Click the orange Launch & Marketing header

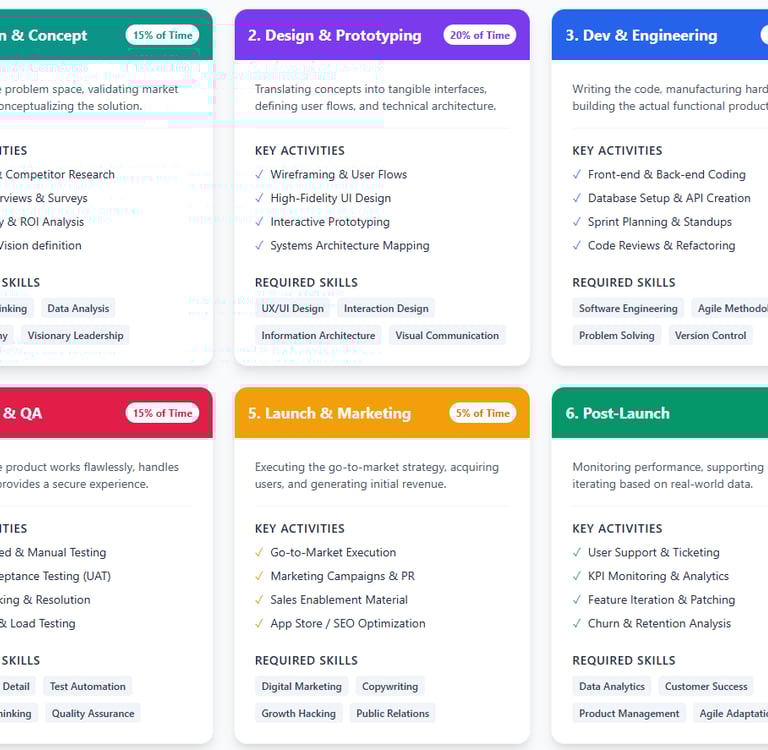pyautogui.click(x=329, y=413)
